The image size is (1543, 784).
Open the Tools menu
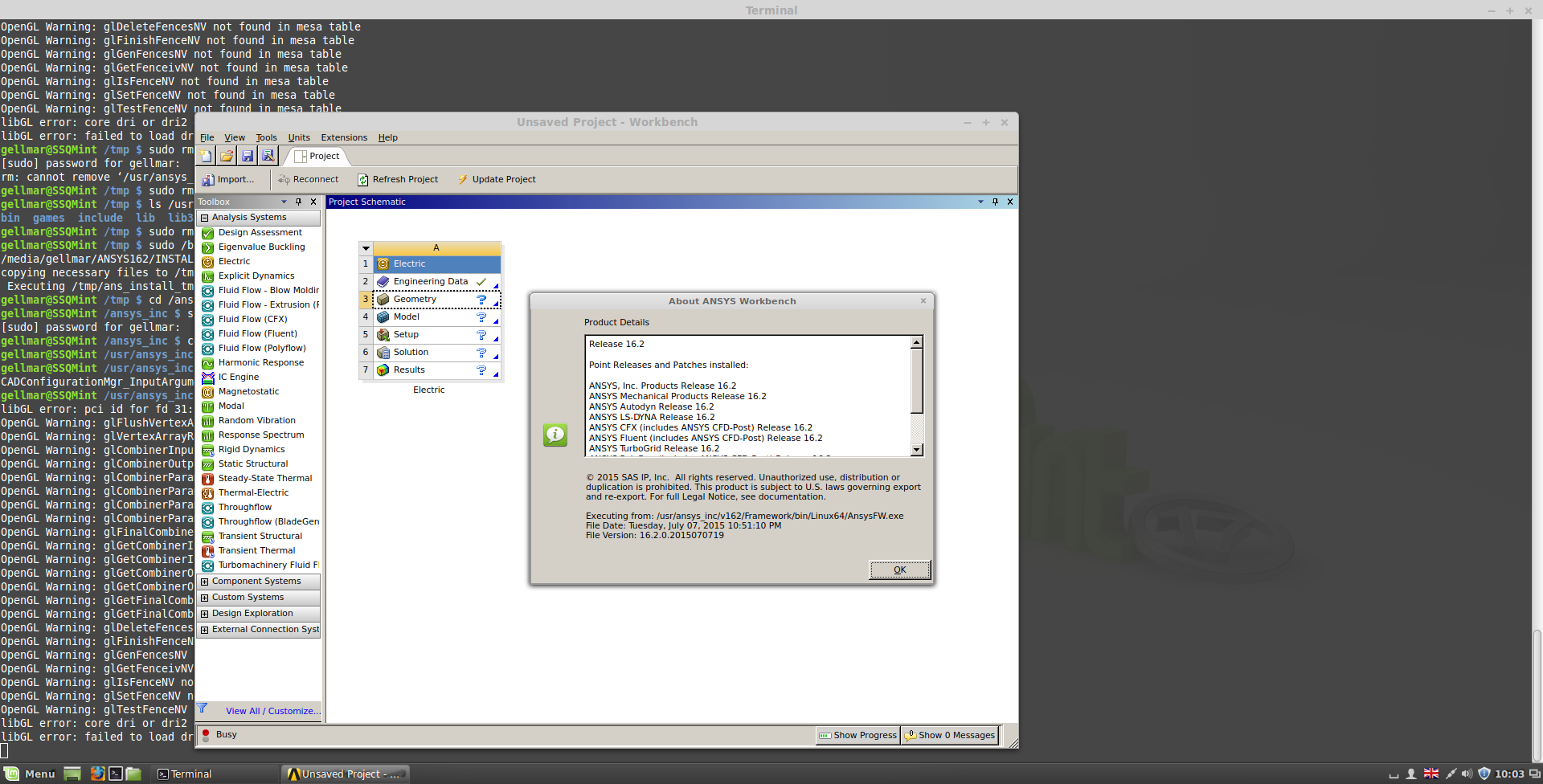(266, 137)
